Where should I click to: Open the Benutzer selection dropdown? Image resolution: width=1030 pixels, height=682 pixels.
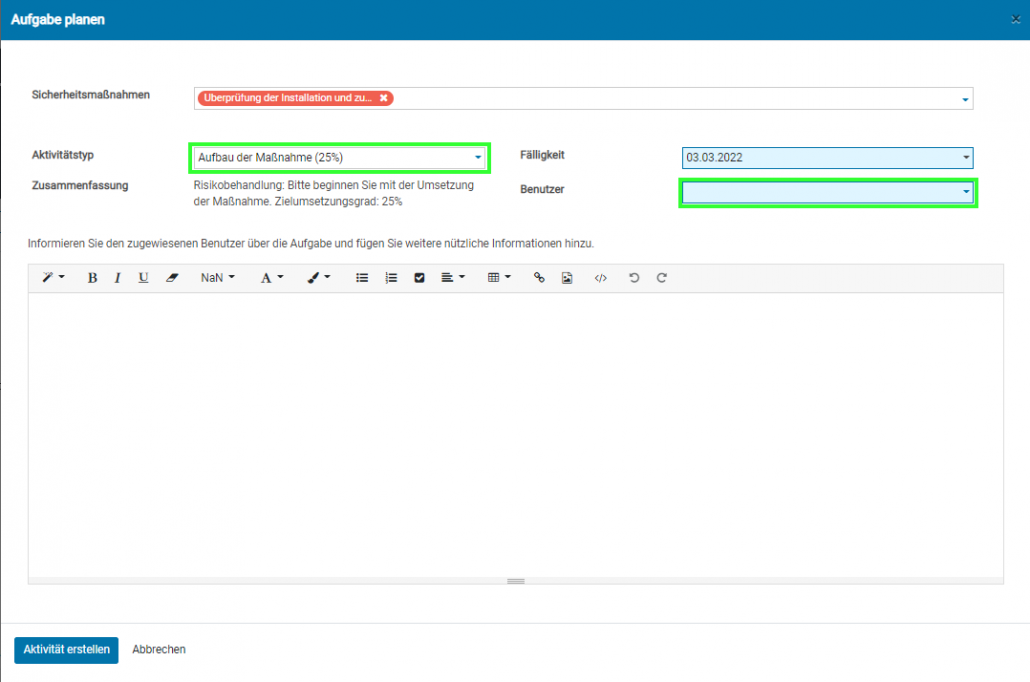click(827, 192)
